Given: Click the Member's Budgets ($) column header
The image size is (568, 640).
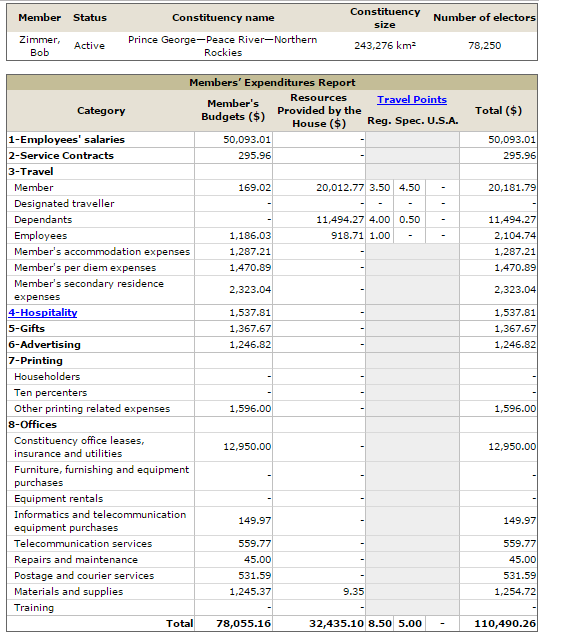Looking at the screenshot, I should click(233, 110).
